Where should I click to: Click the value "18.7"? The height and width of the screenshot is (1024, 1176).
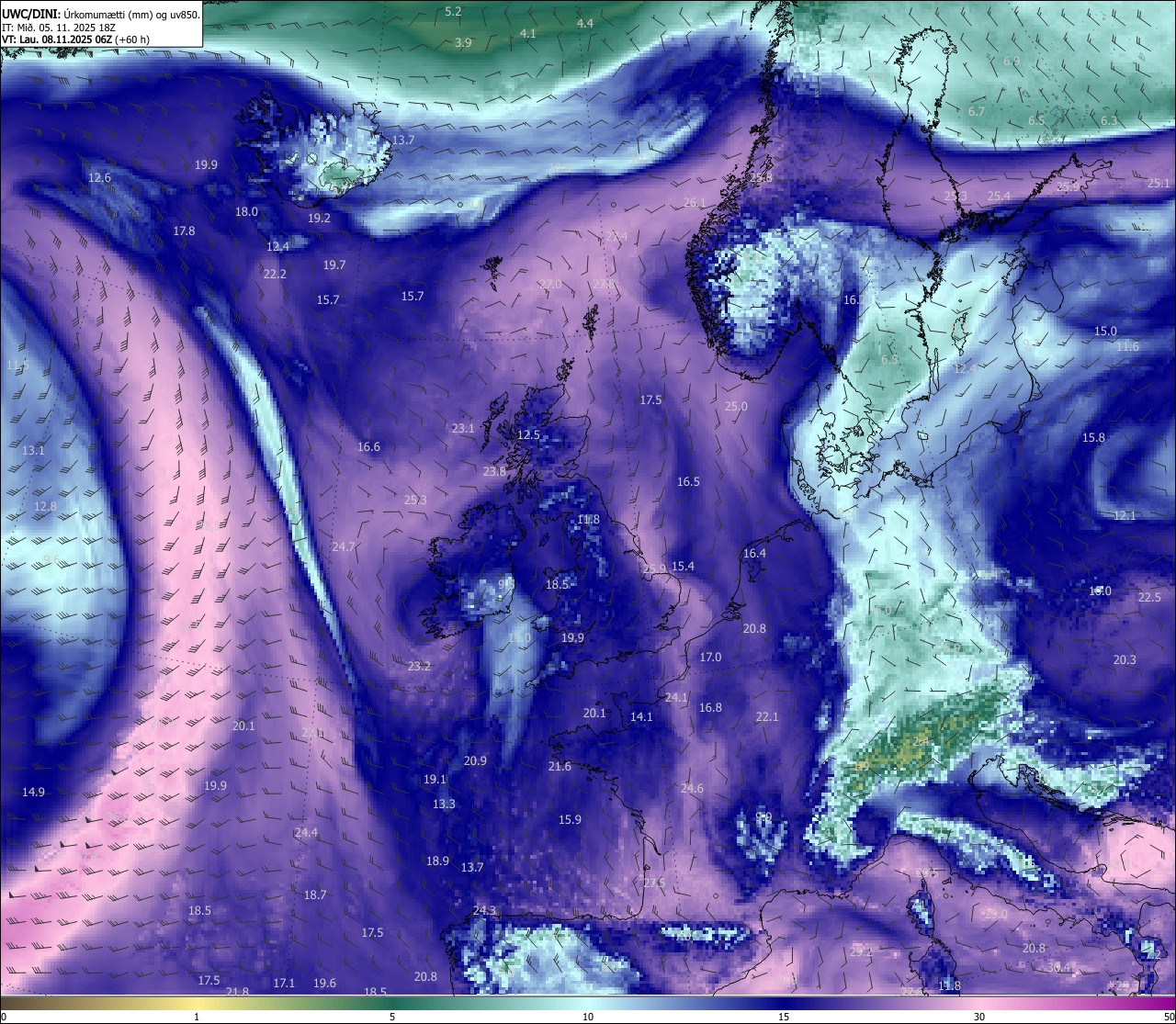(315, 895)
